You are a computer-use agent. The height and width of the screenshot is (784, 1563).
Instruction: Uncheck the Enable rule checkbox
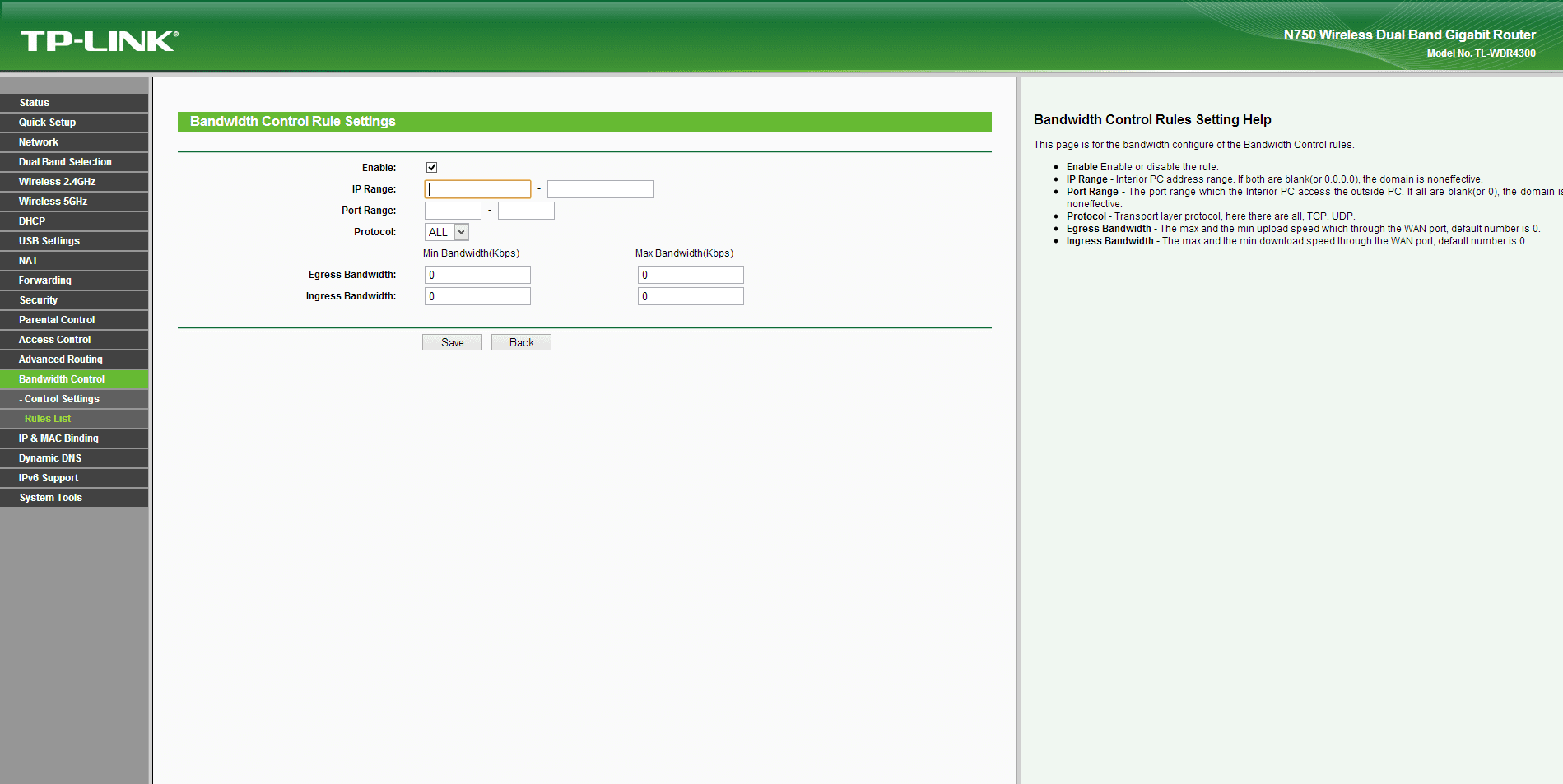(x=431, y=167)
